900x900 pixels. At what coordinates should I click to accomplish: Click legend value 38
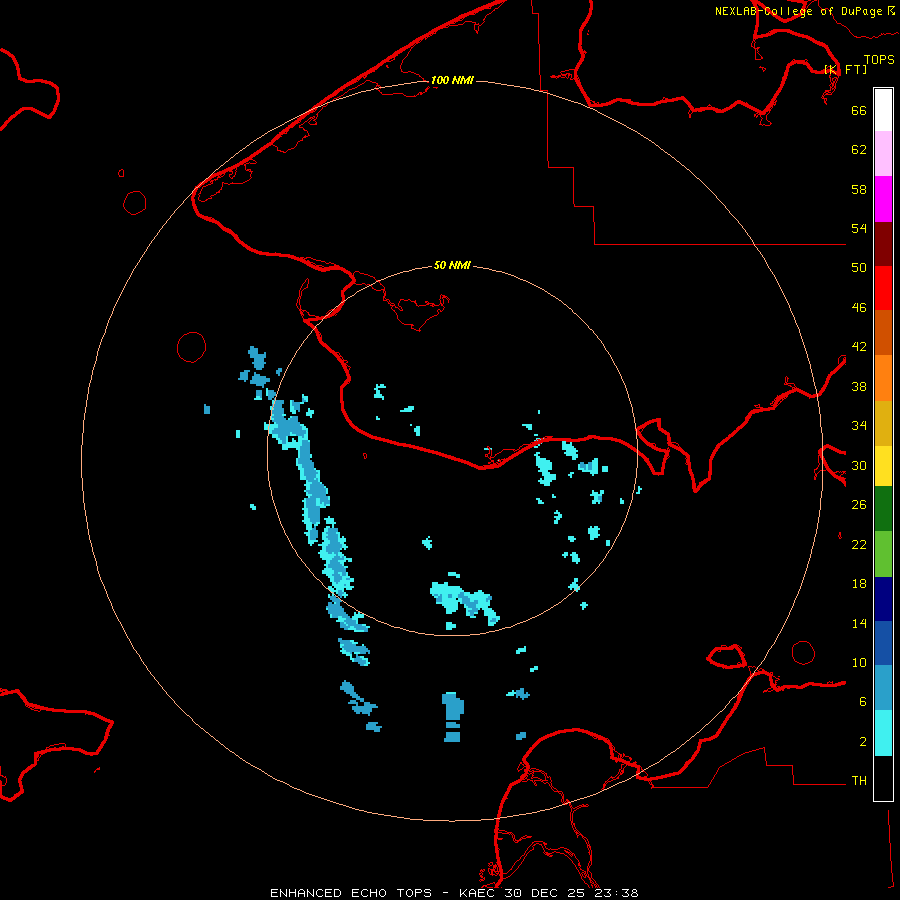[x=859, y=386]
